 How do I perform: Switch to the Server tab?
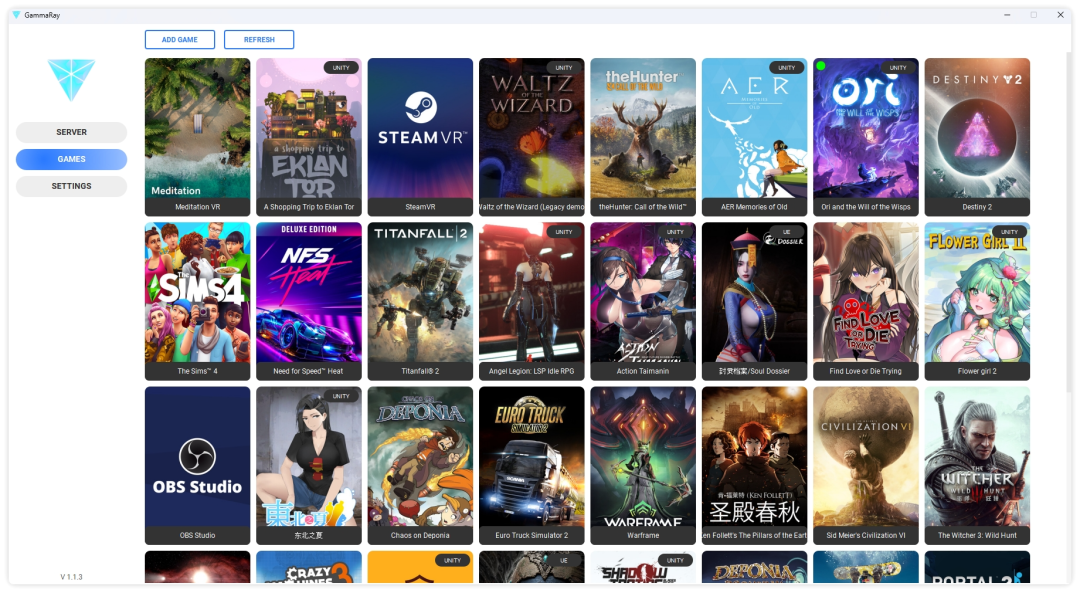coord(71,132)
